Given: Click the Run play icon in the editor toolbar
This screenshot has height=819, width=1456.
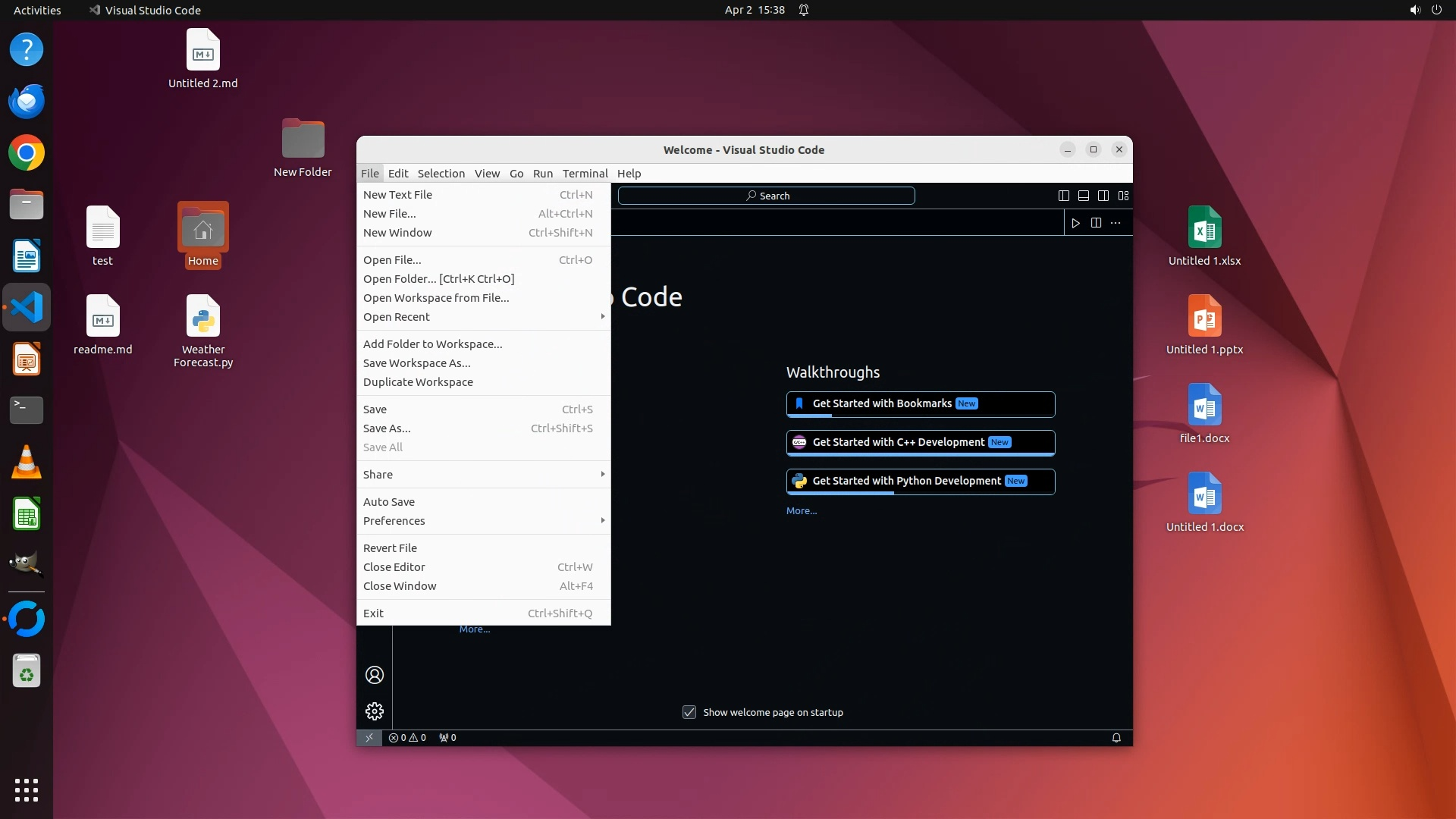Looking at the screenshot, I should coord(1075,223).
